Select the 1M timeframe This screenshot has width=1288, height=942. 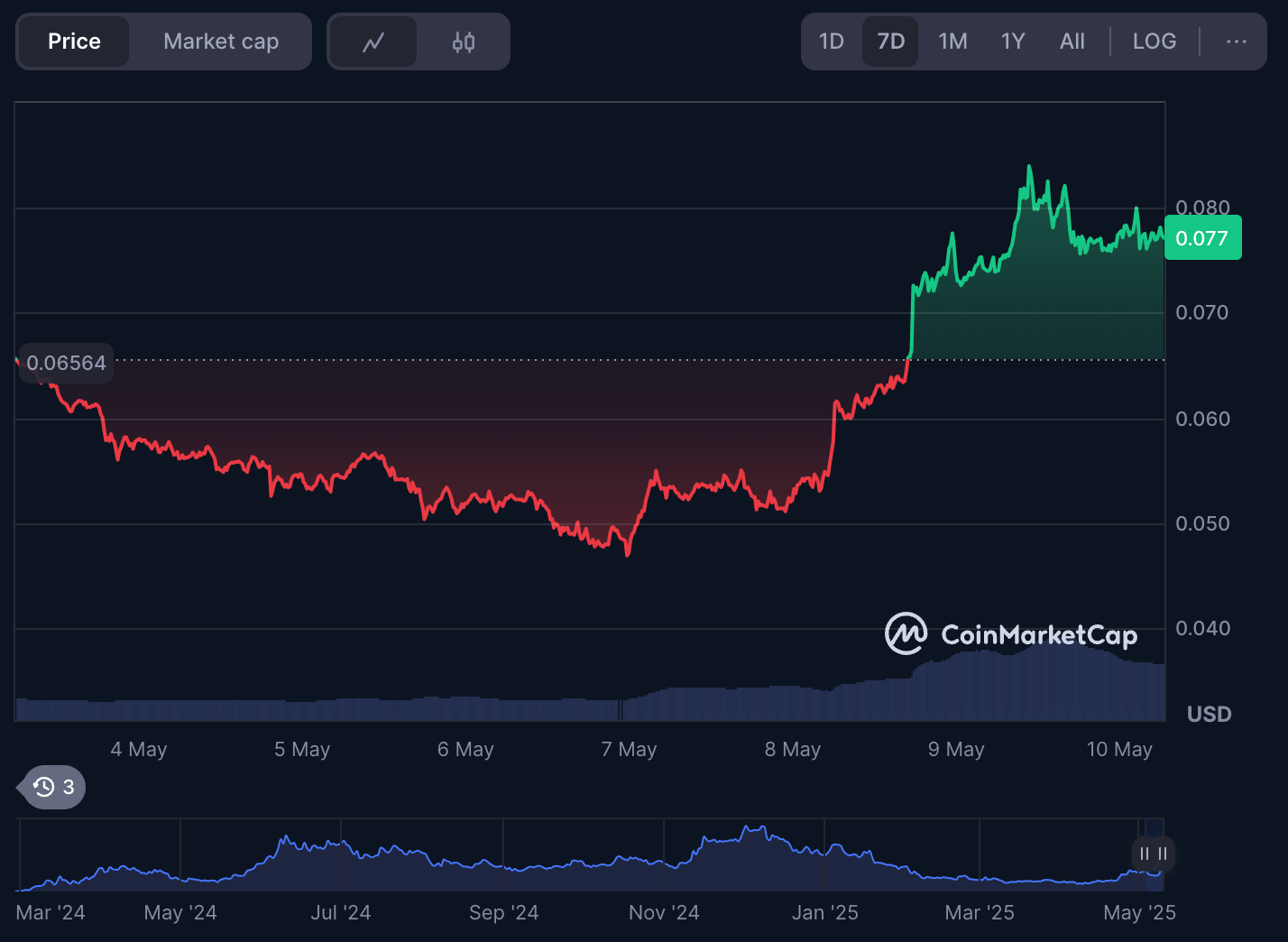tap(952, 41)
